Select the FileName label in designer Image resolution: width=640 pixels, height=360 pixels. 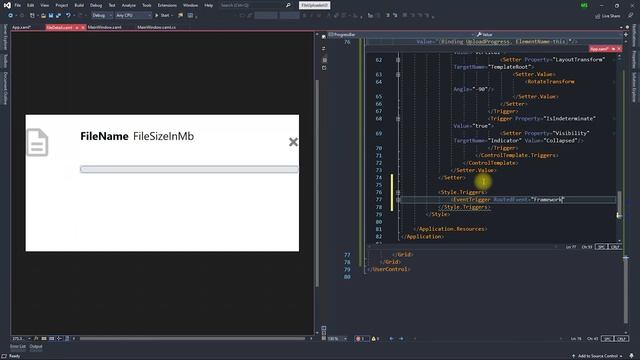[104, 136]
